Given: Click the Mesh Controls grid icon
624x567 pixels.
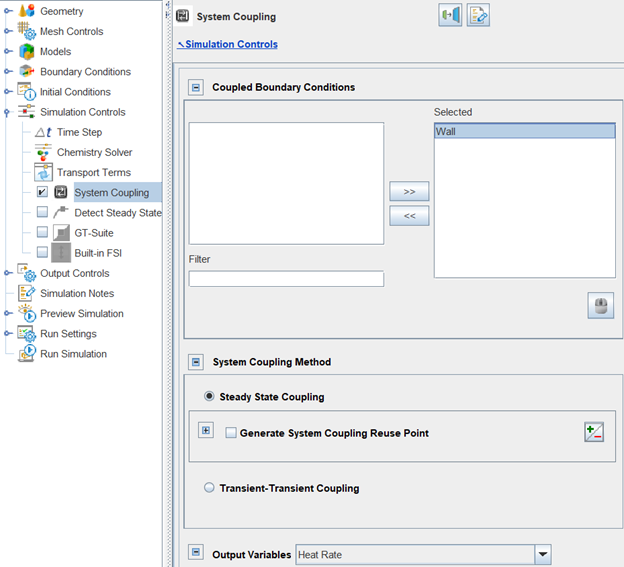Looking at the screenshot, I should (27, 31).
